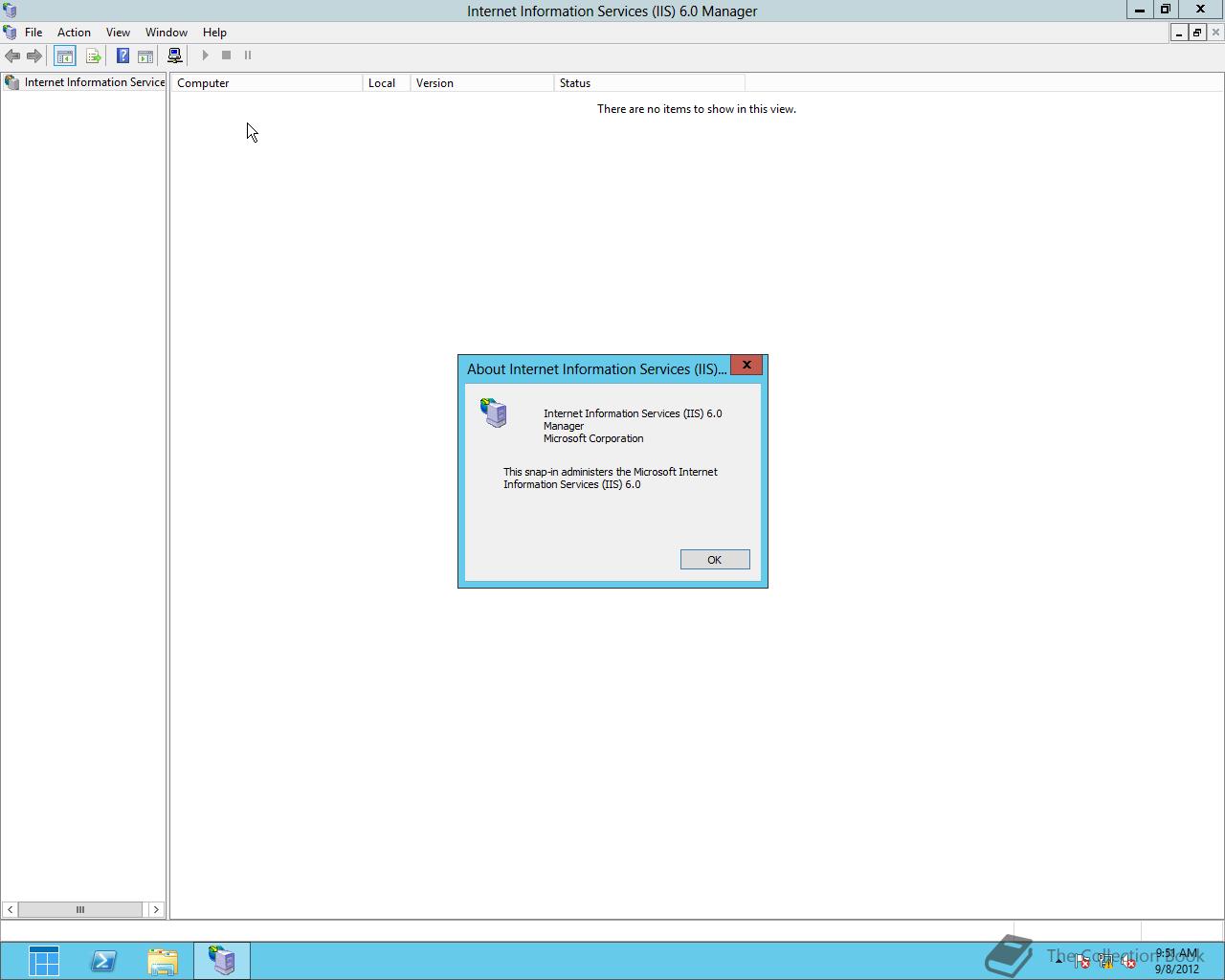Screen dimensions: 1225x980
Task: Click the IIS icon in the About dialog
Action: 494,413
